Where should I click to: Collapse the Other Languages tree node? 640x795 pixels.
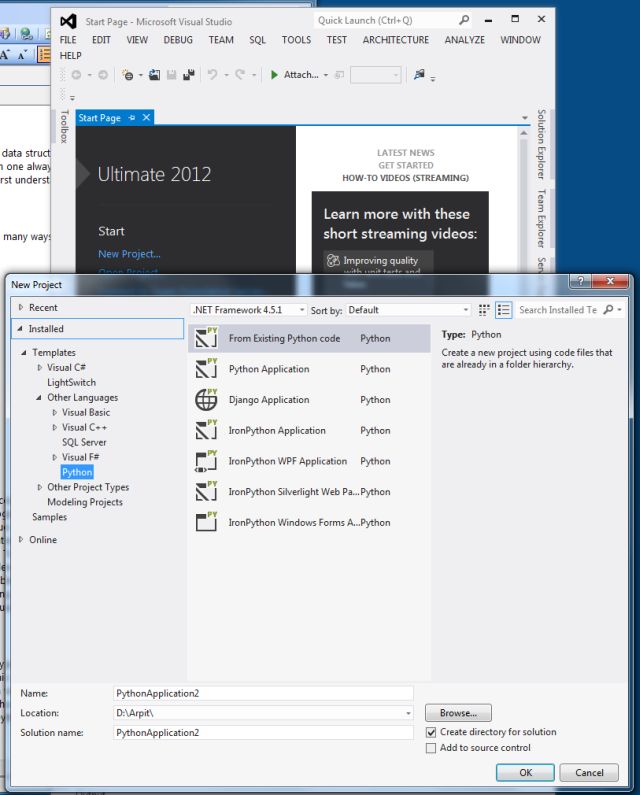(x=39, y=398)
